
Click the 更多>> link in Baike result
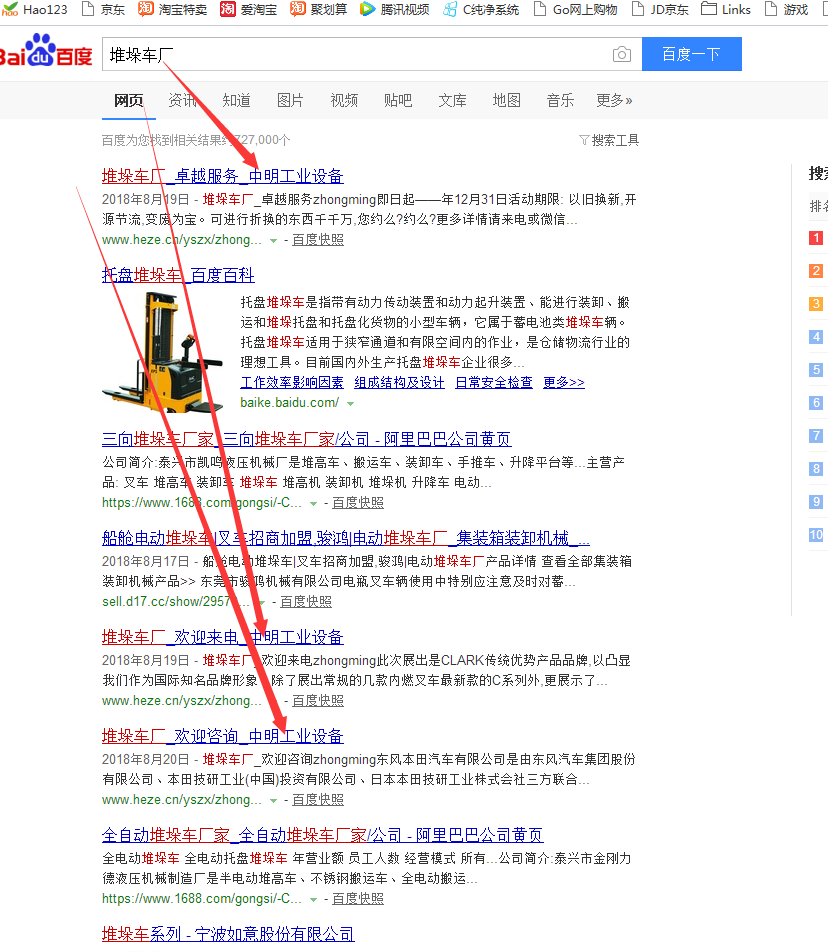(564, 382)
